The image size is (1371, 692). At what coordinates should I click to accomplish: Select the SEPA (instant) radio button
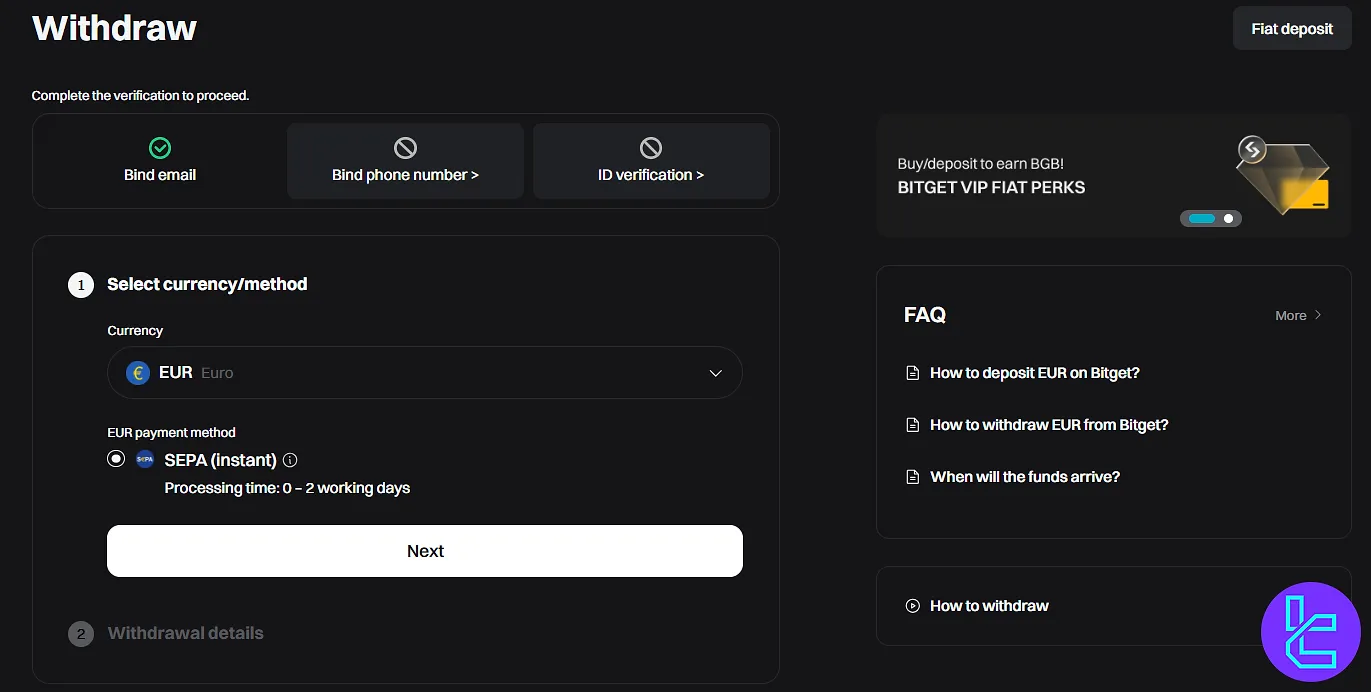coord(117,459)
